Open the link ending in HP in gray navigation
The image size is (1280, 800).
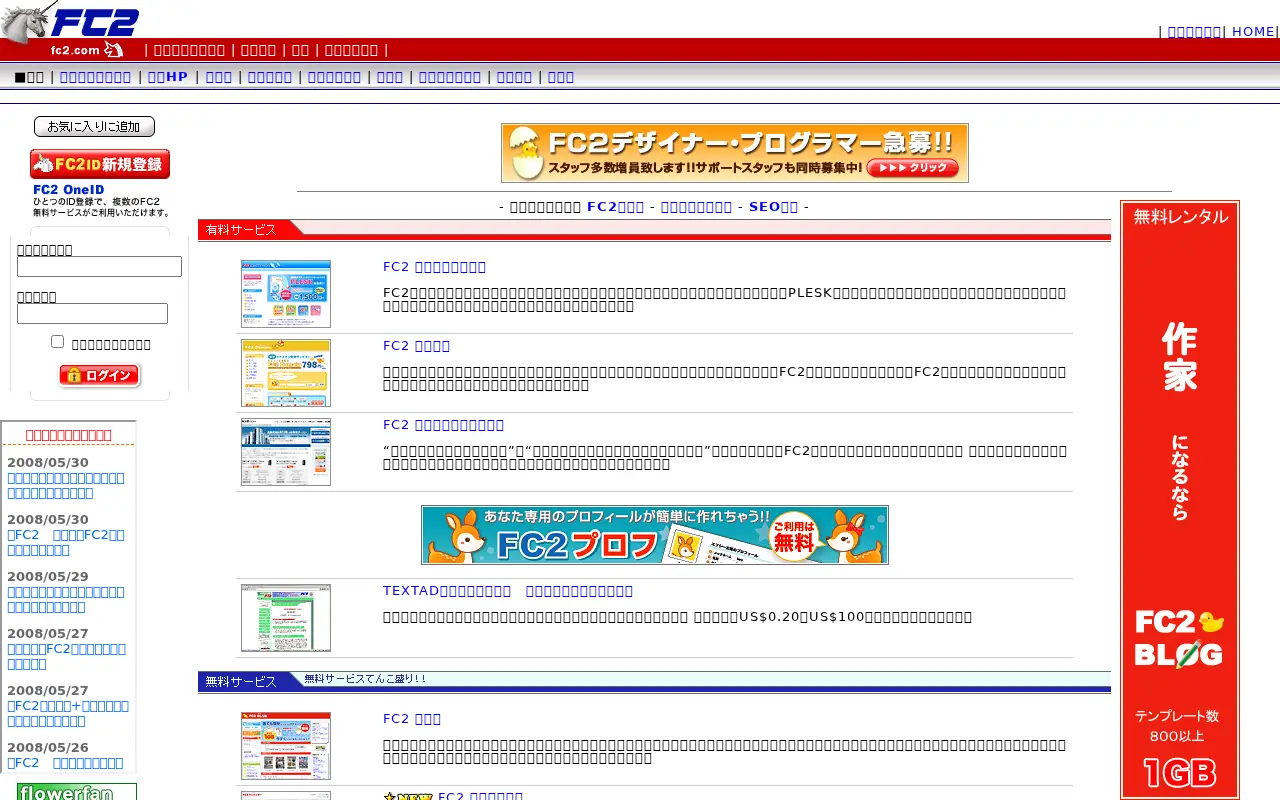[167, 76]
